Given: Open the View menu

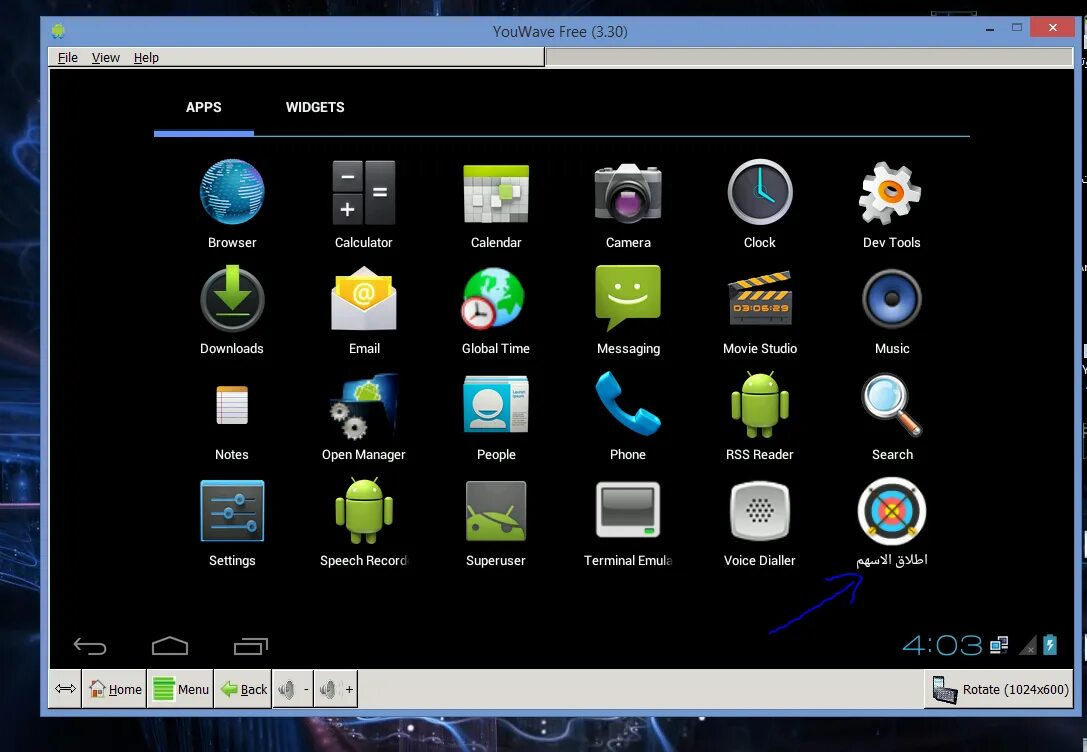Looking at the screenshot, I should pos(105,58).
